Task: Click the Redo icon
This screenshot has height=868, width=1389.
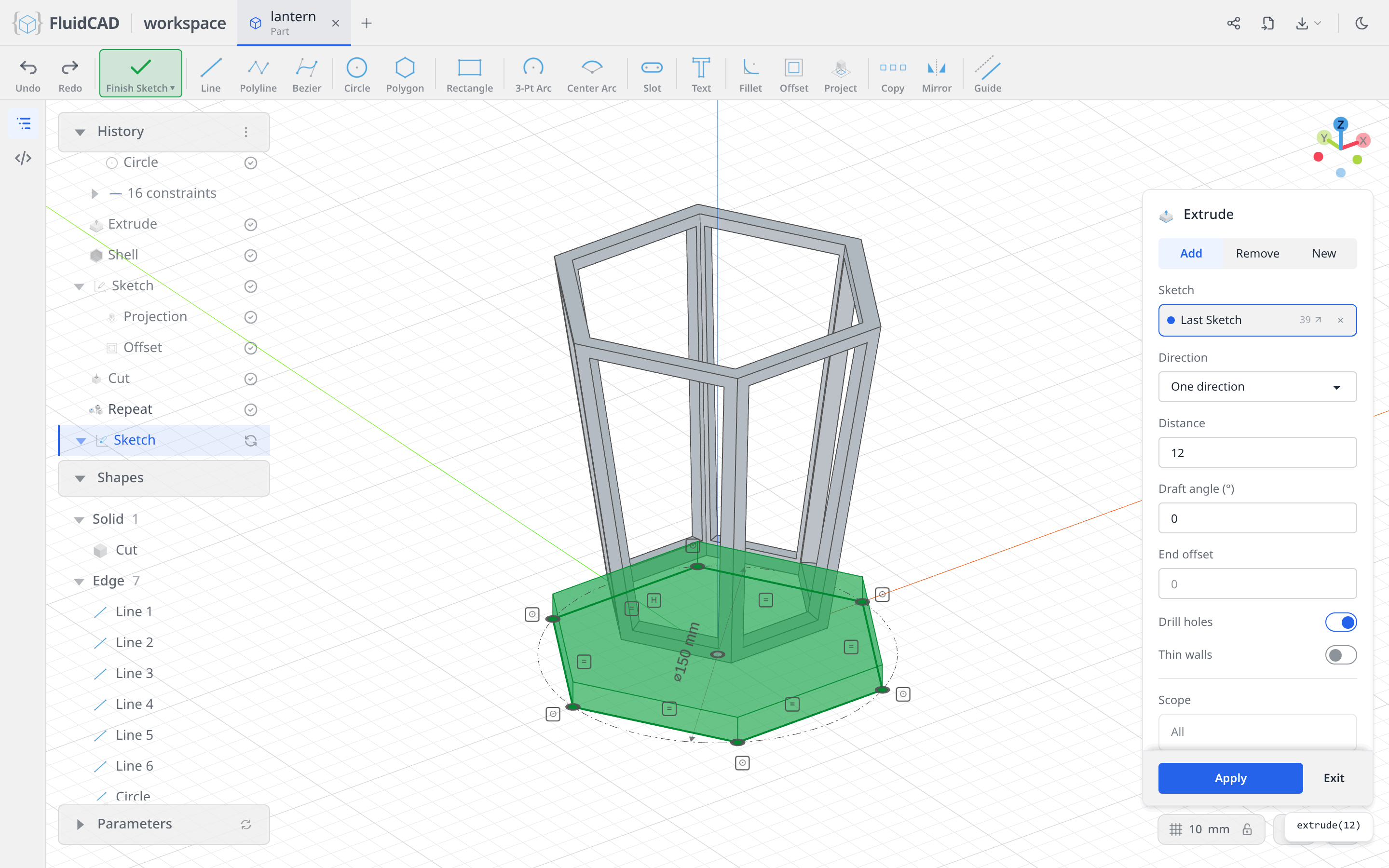Action: [x=70, y=68]
